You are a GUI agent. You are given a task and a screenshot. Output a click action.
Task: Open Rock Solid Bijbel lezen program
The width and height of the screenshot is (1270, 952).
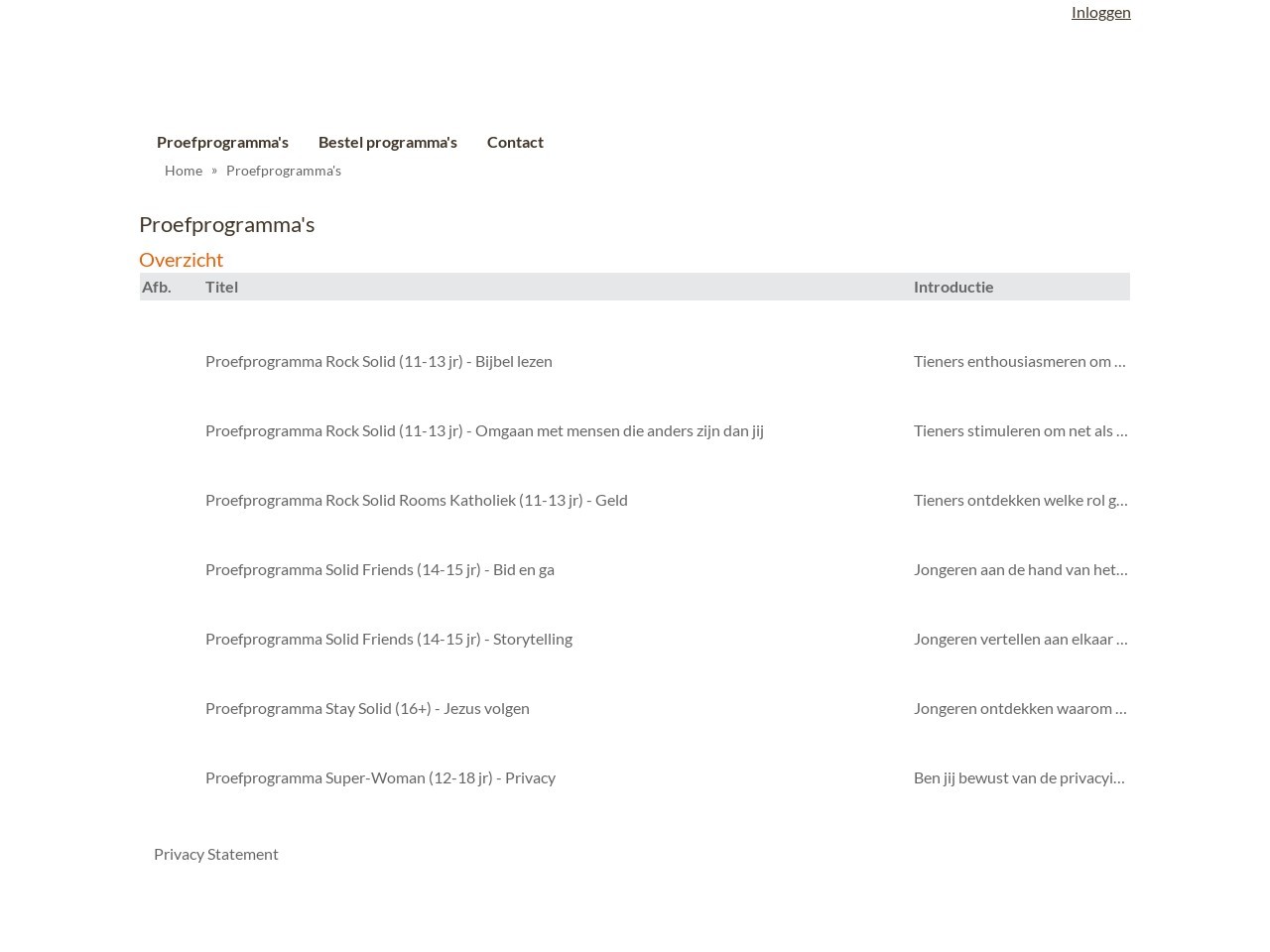pyautogui.click(x=378, y=361)
